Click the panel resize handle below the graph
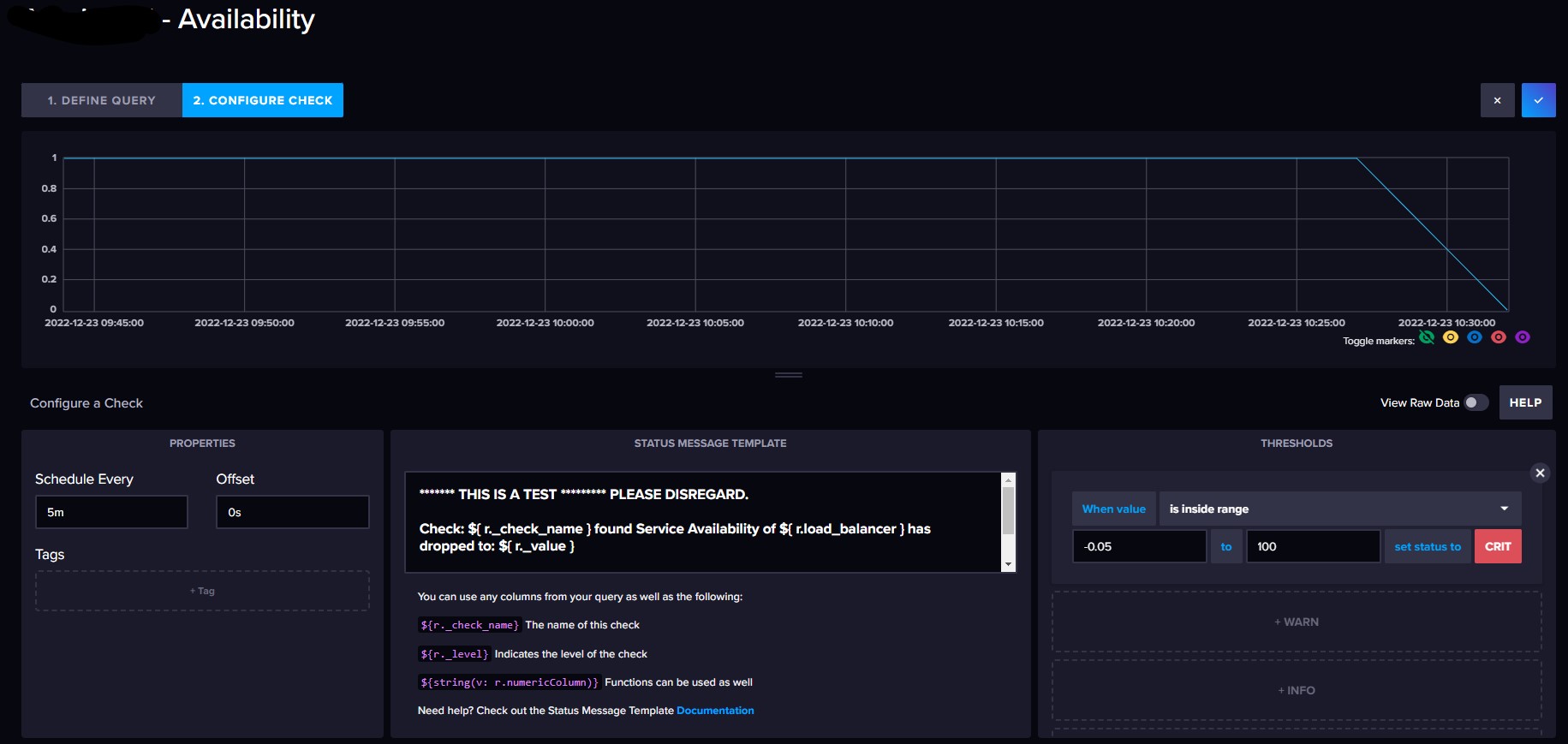The height and width of the screenshot is (744, 1568). (x=788, y=375)
